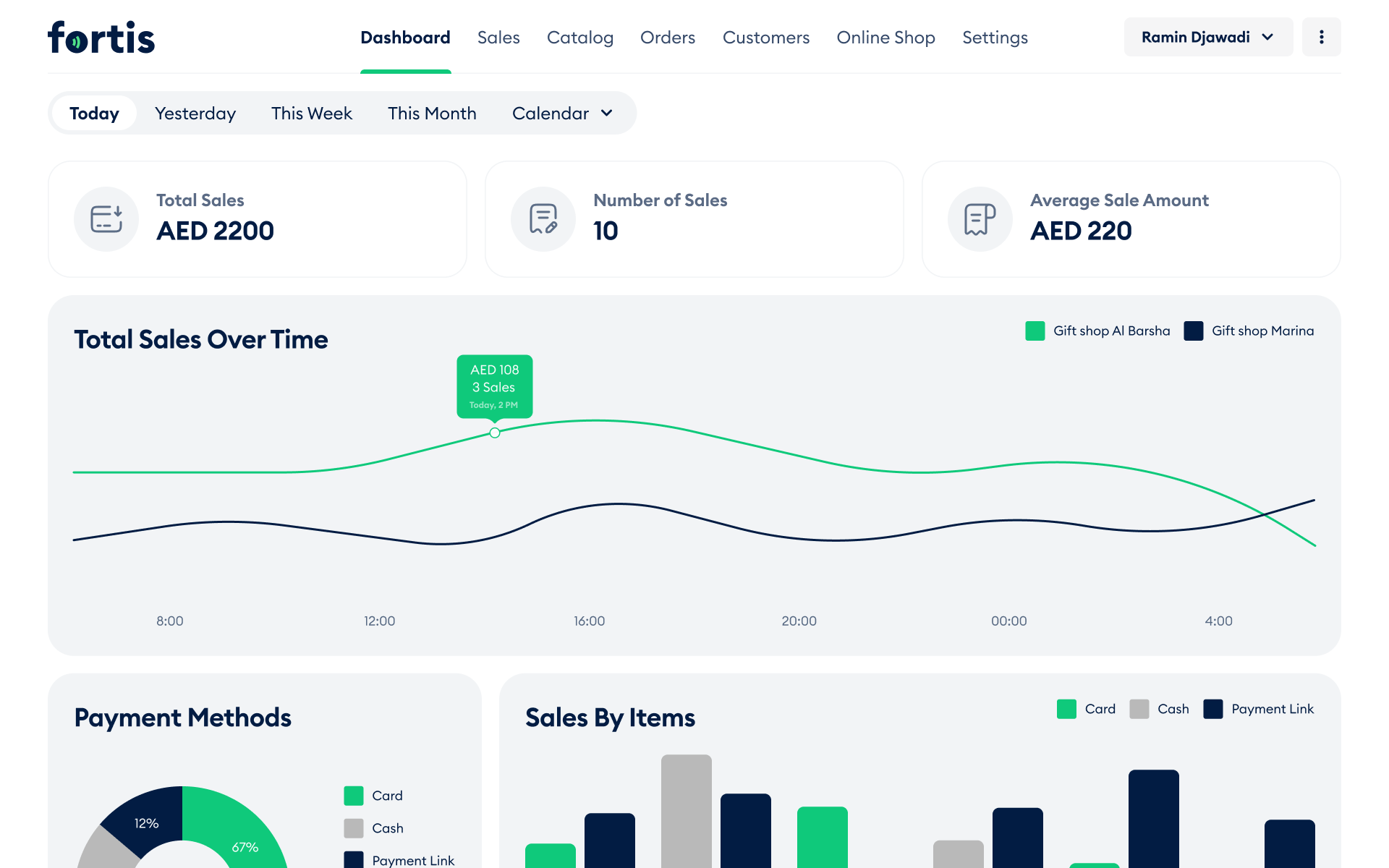
Task: Go to the Dashboard tab
Action: pos(405,38)
